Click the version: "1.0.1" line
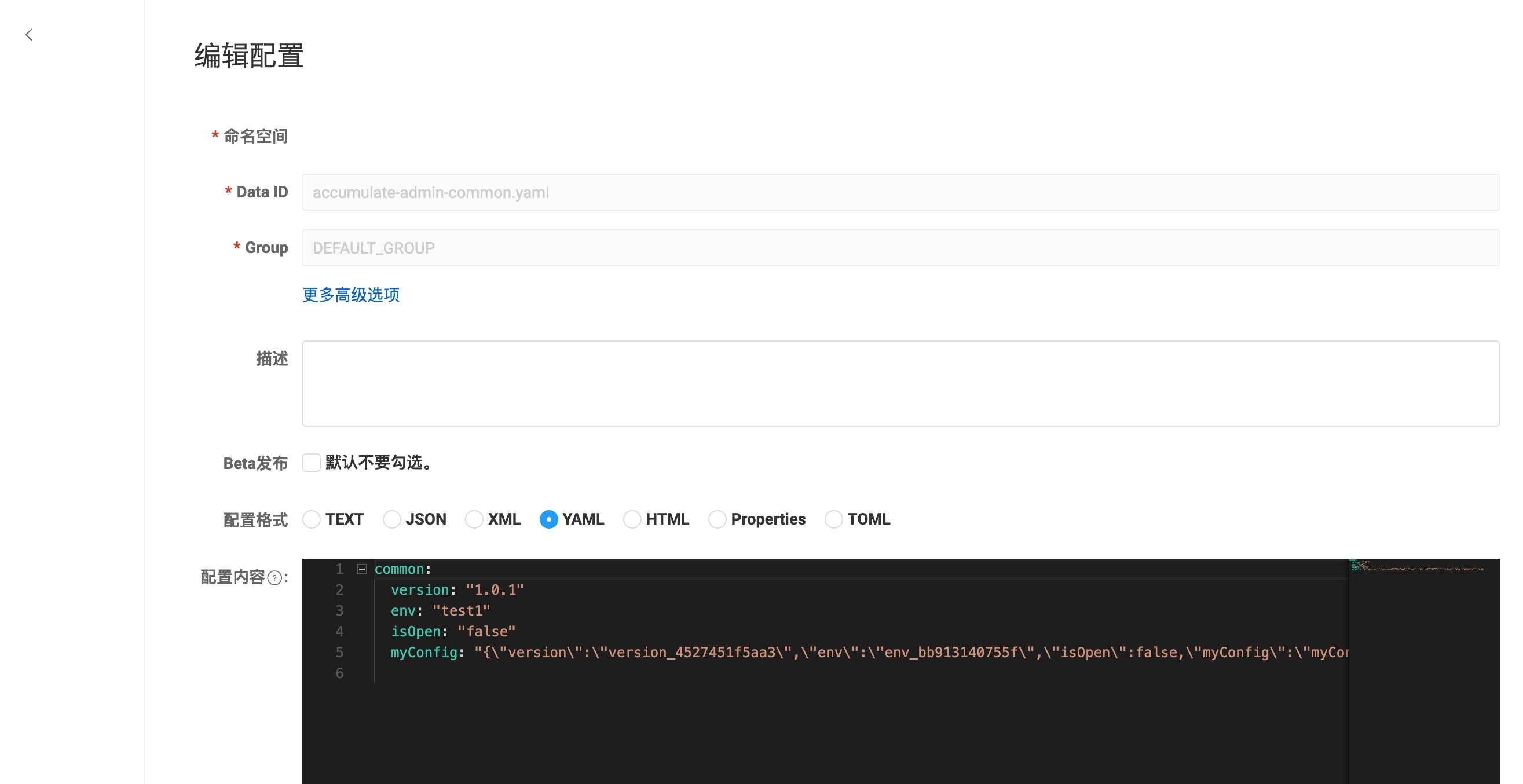 click(x=457, y=589)
